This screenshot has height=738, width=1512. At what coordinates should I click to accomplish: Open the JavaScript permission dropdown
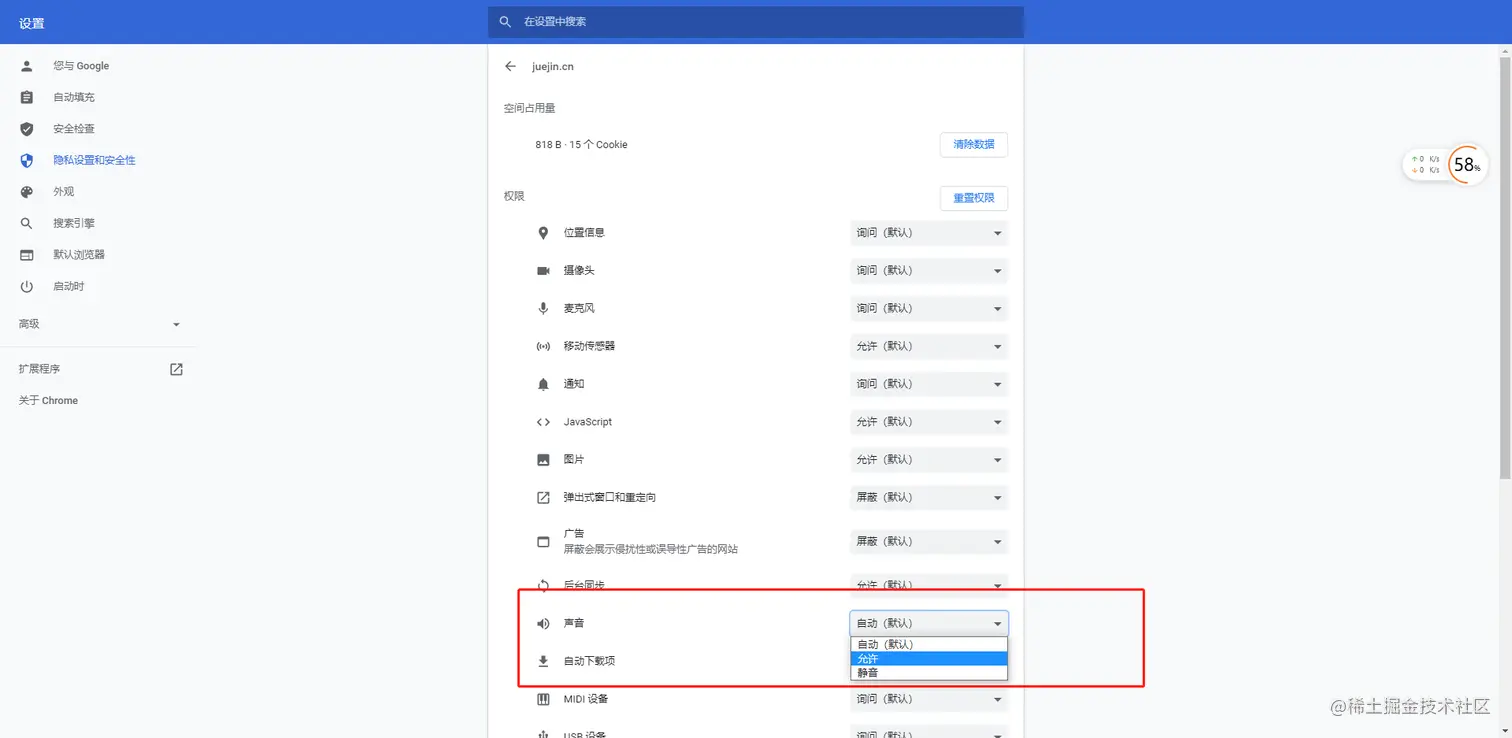(928, 422)
